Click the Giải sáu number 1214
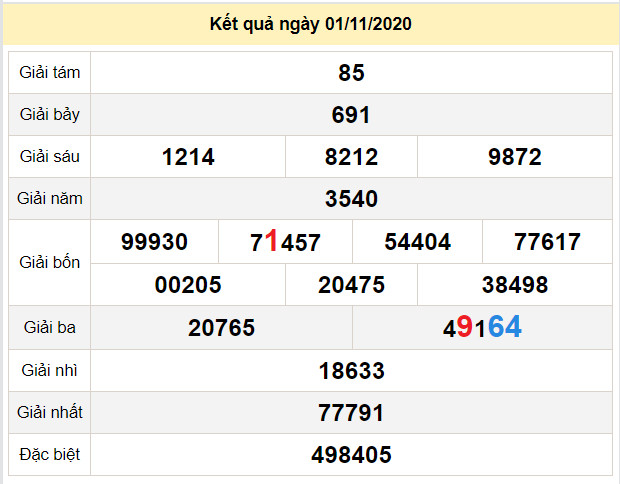The width and height of the screenshot is (620, 484). (188, 157)
